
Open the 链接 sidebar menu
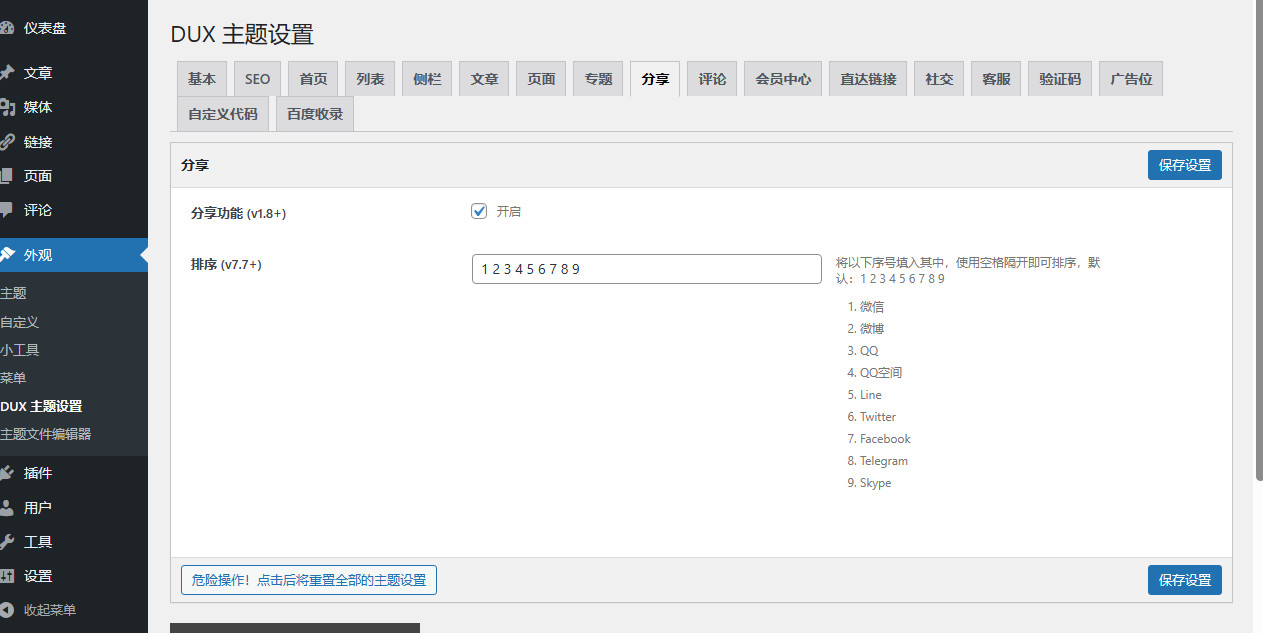(x=38, y=142)
